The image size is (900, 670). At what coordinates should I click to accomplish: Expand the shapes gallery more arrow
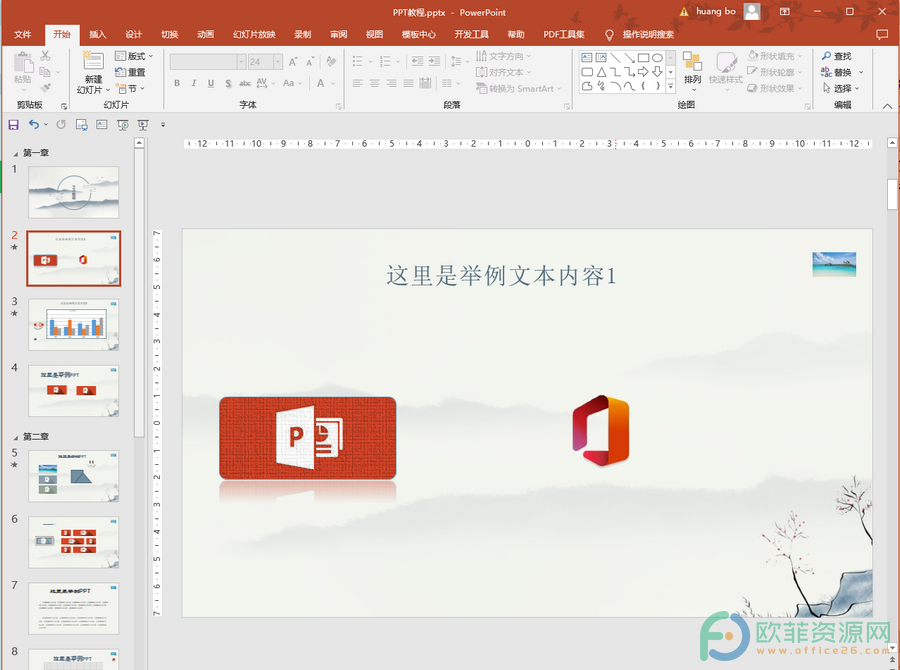[670, 86]
